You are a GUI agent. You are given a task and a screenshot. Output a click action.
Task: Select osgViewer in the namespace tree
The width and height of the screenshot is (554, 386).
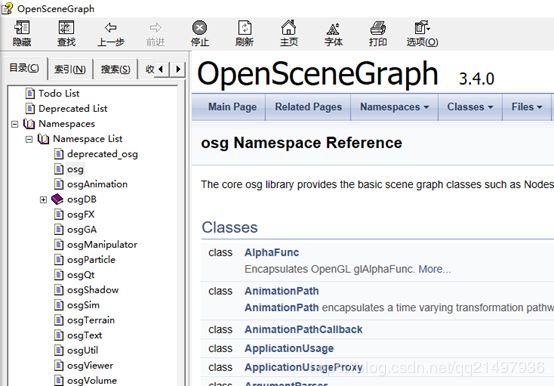(x=90, y=366)
